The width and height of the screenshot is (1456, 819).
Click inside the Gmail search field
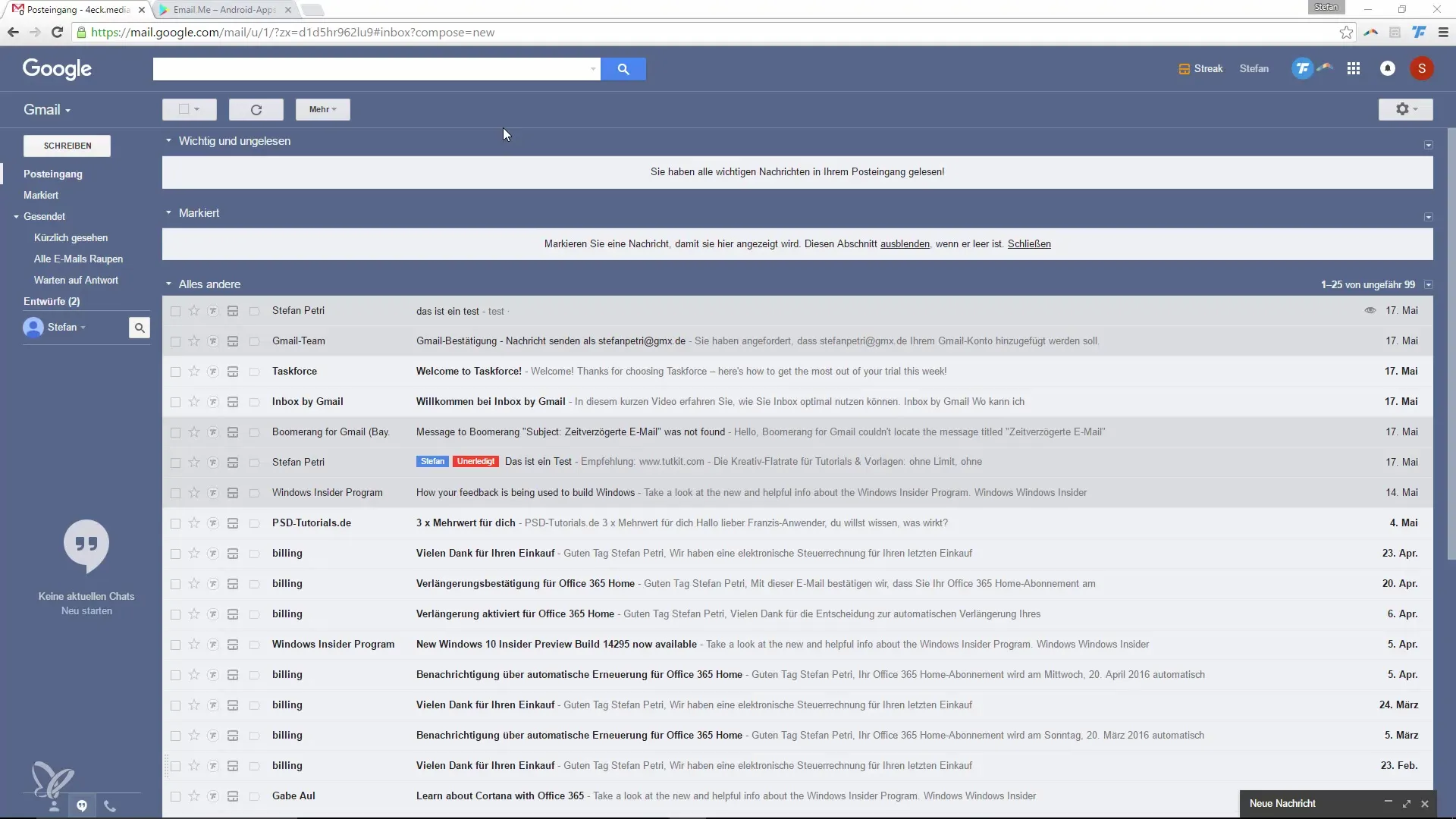tap(372, 69)
